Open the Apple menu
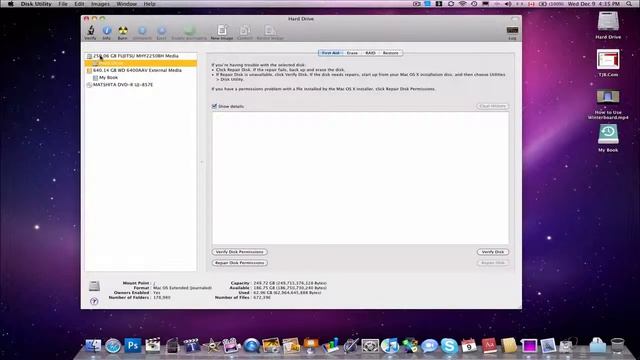 11,4
